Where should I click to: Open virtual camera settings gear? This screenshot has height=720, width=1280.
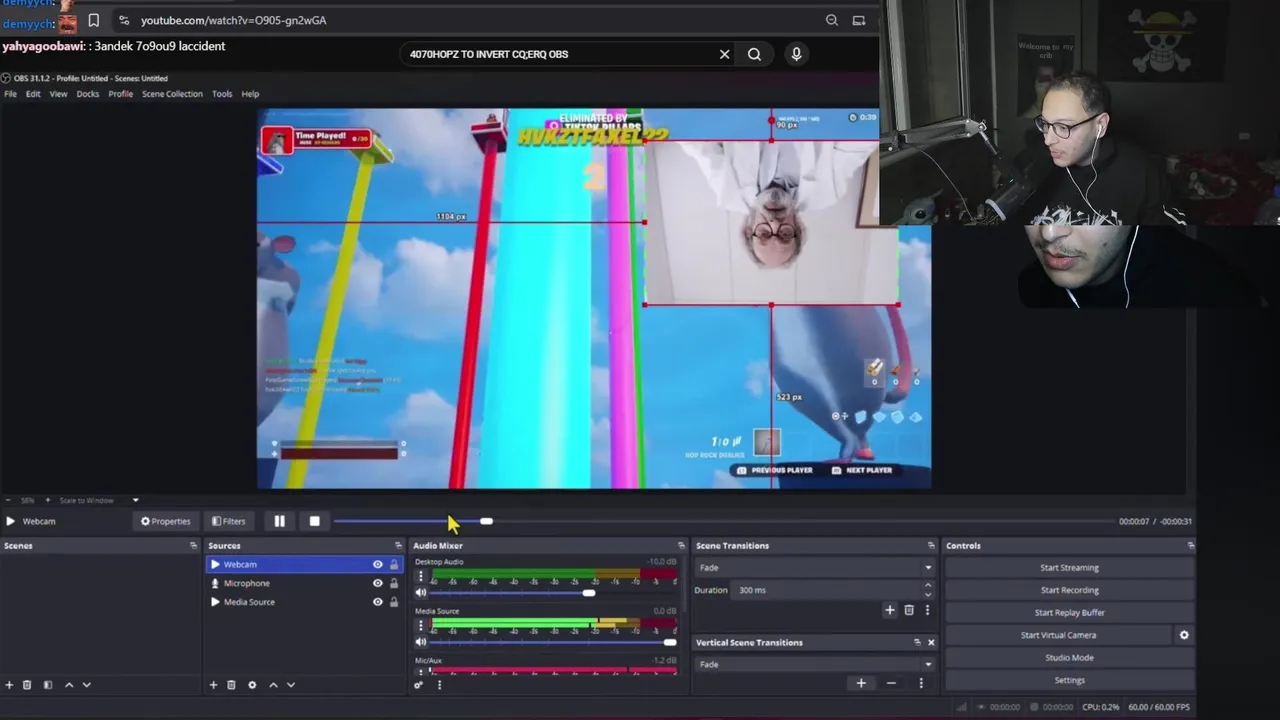click(1184, 635)
